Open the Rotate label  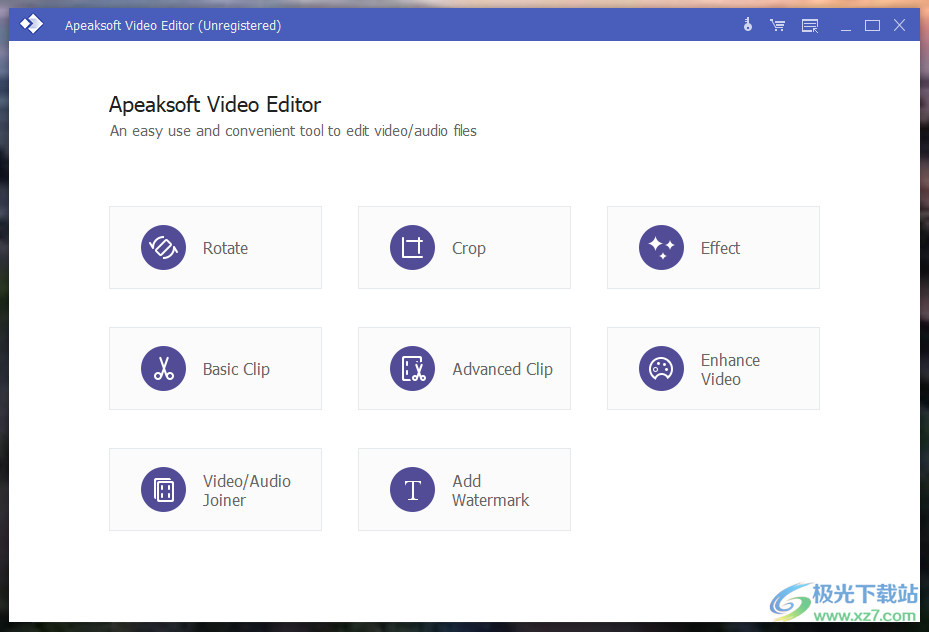(225, 248)
